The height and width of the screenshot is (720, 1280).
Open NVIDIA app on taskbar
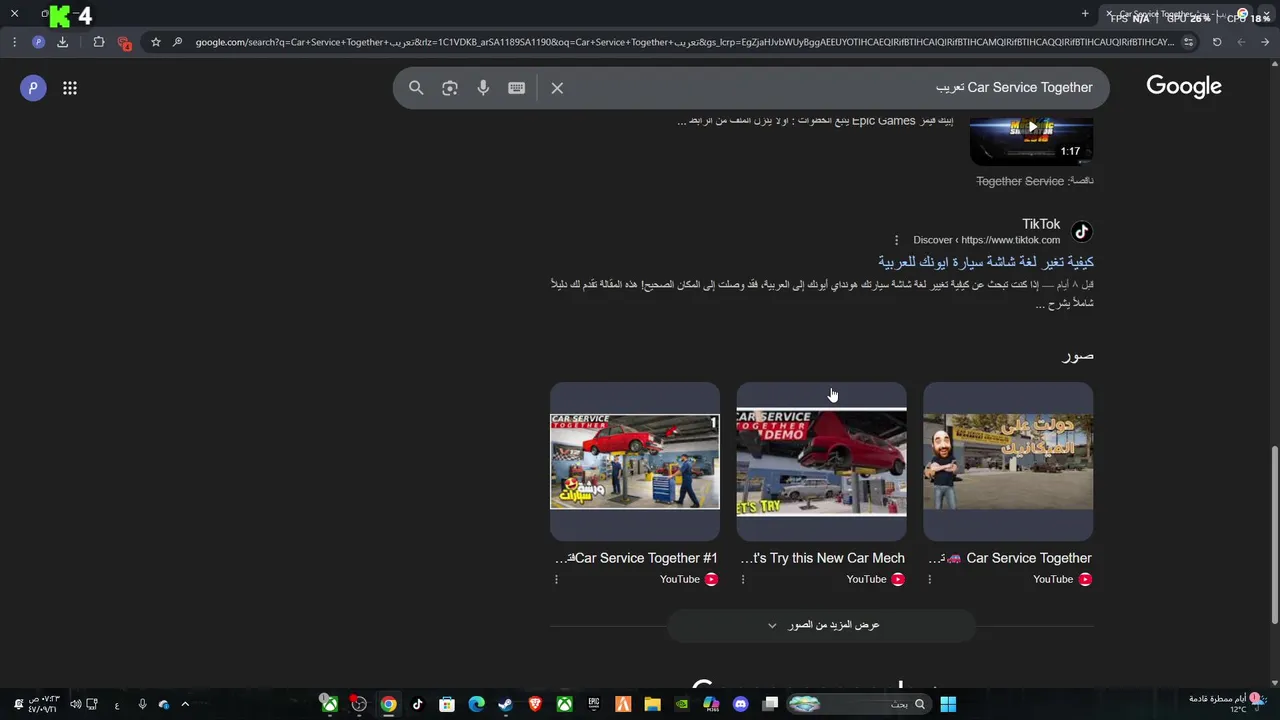(x=682, y=704)
